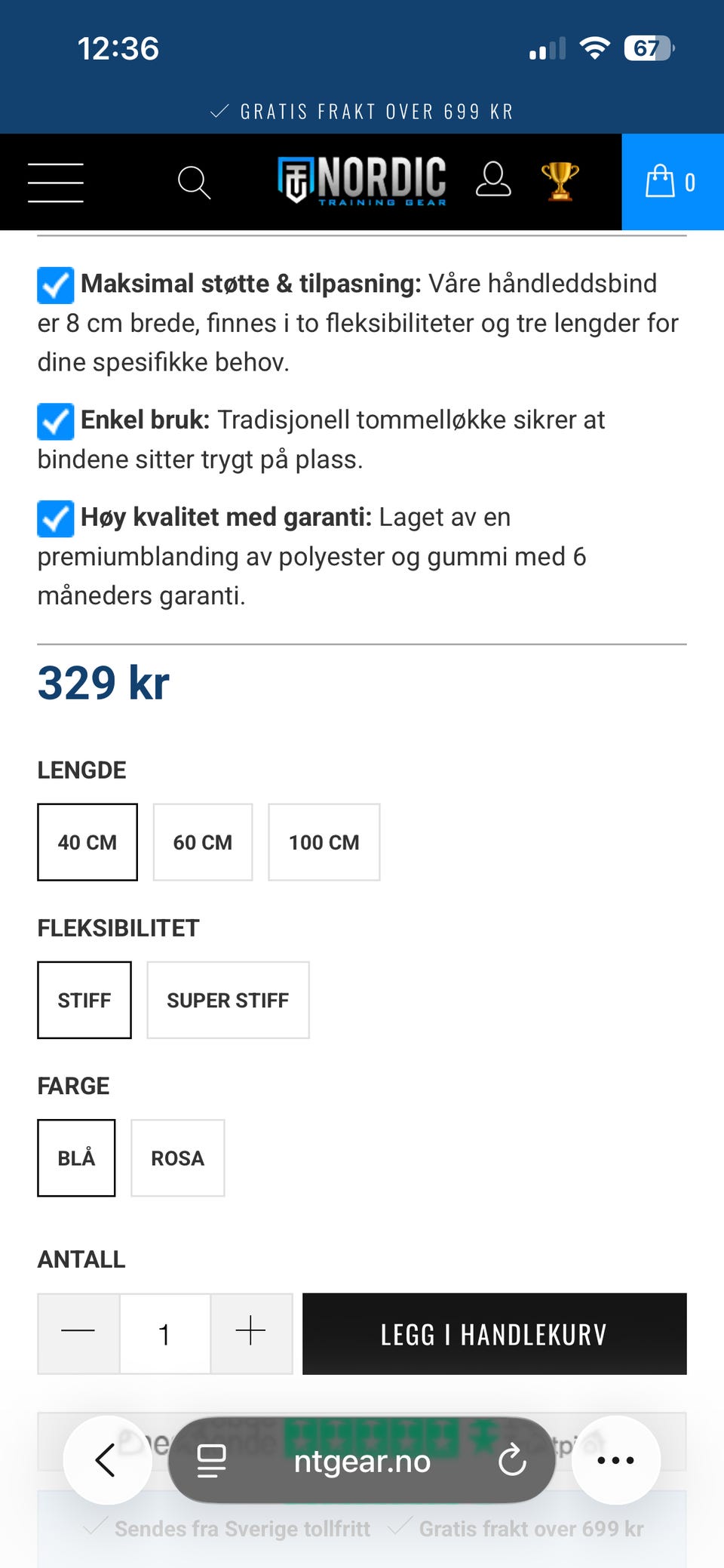This screenshot has height=1568, width=724.
Task: Go back with browser back arrow
Action: 107,1460
